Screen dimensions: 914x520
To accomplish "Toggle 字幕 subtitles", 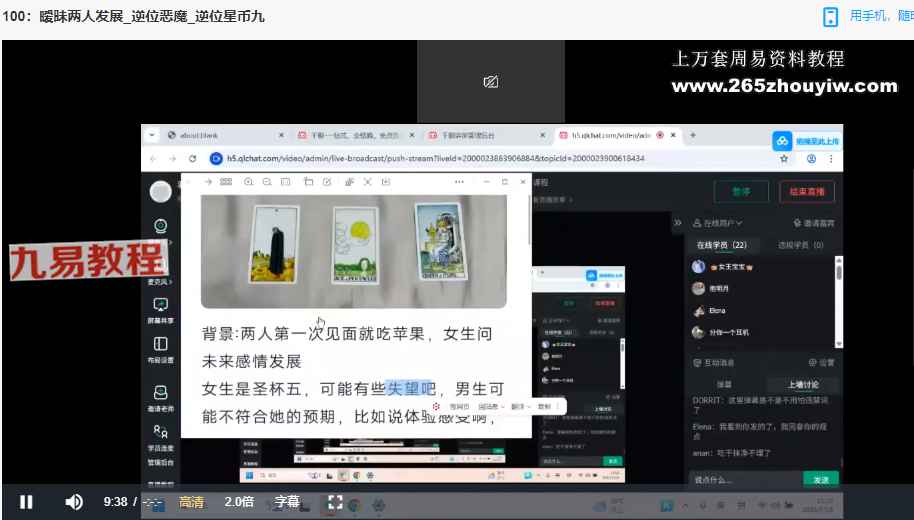I will pyautogui.click(x=287, y=502).
